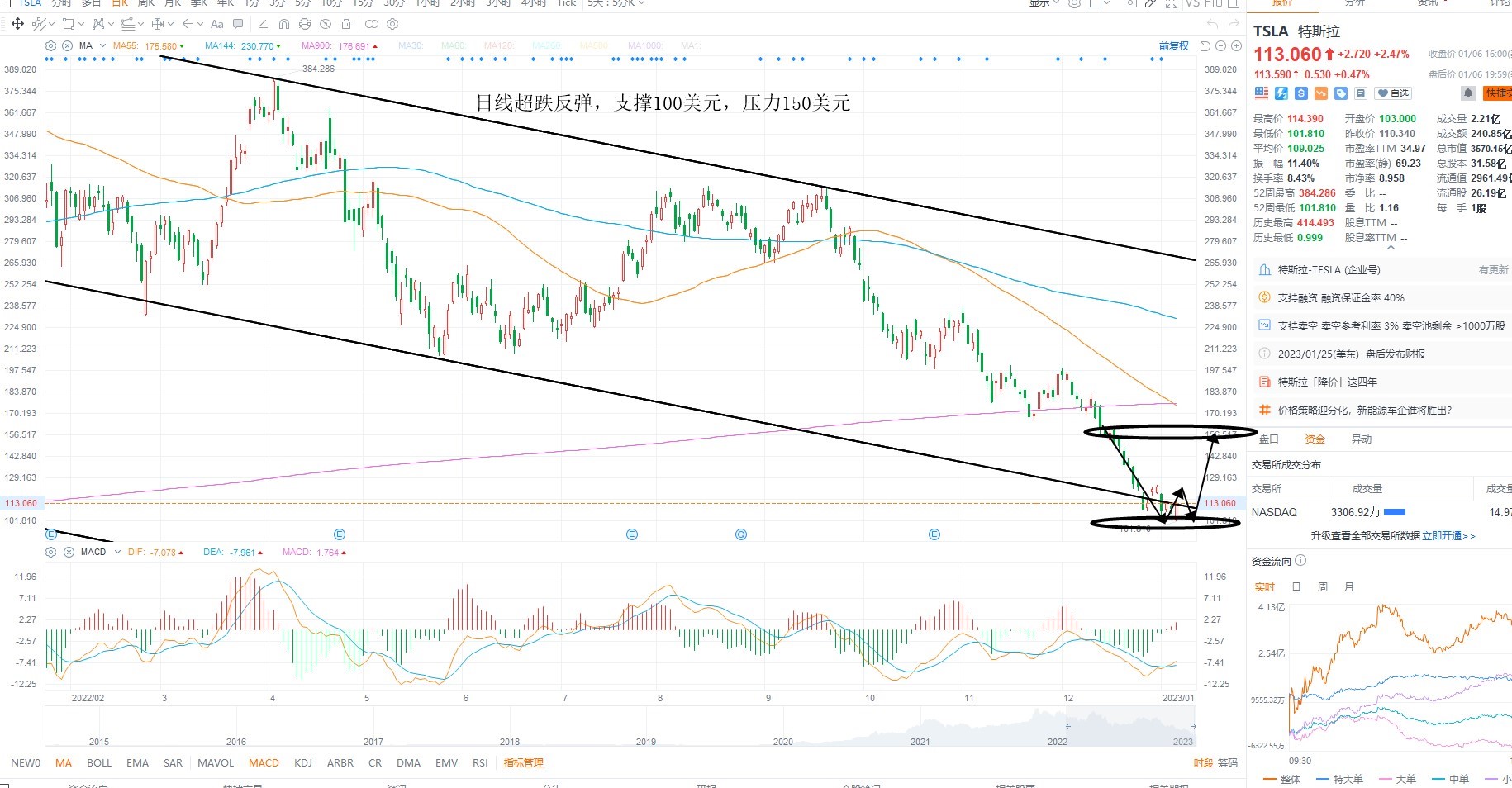Expand the MA indicator dropdown arrow
The width and height of the screenshot is (1512, 788).
pos(102,45)
